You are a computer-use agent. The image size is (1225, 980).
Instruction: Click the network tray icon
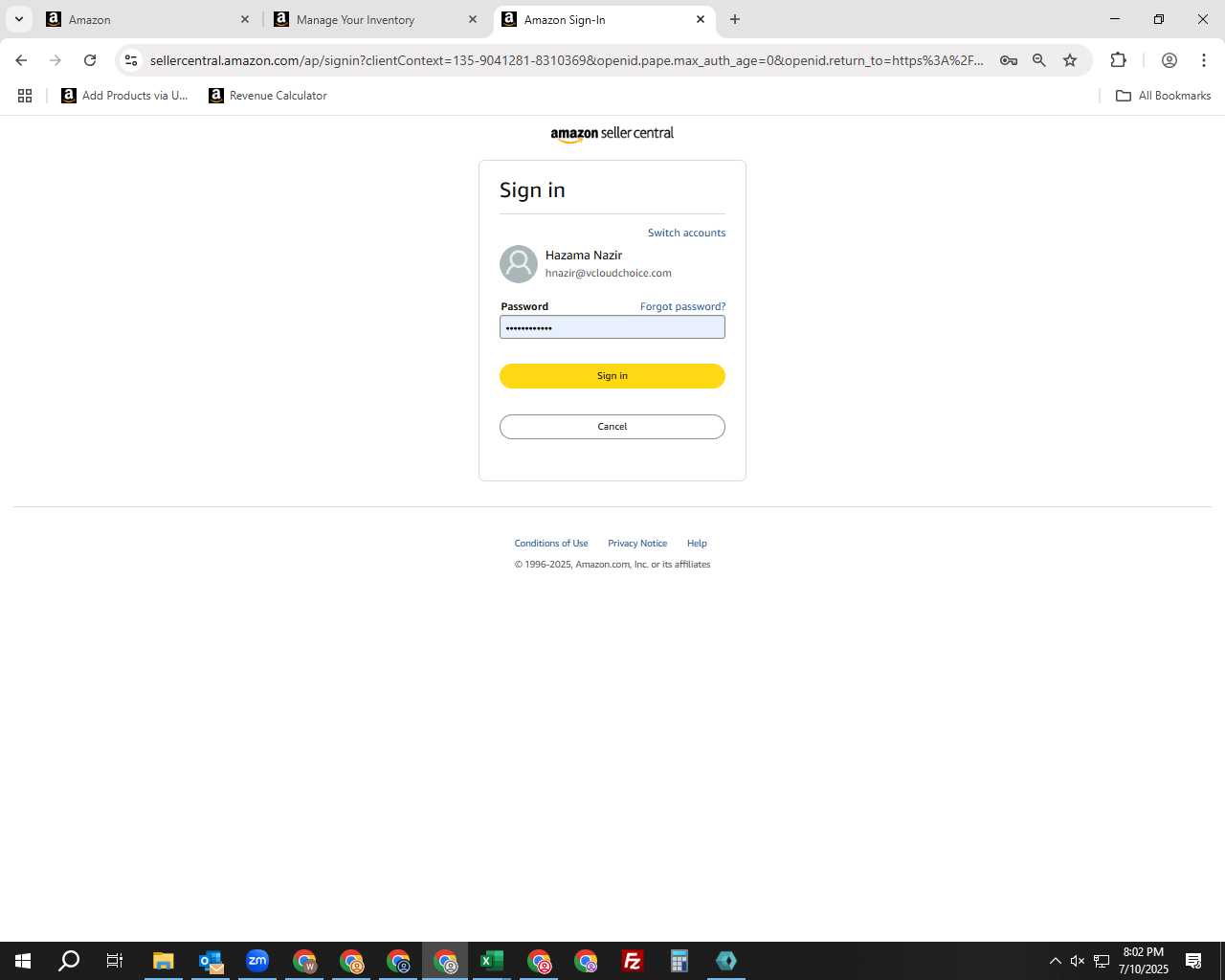[1102, 961]
